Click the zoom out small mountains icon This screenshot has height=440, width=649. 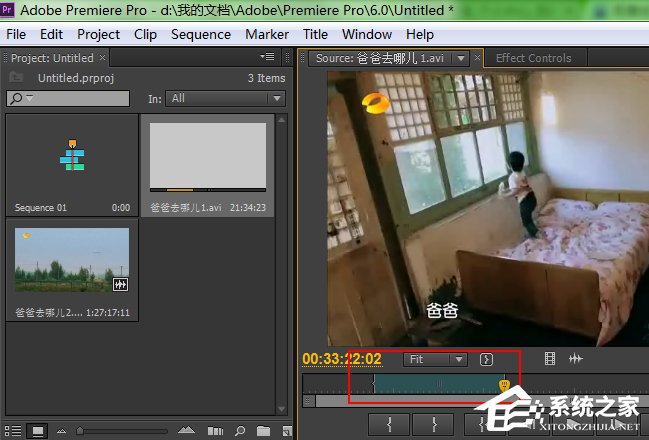(x=61, y=431)
